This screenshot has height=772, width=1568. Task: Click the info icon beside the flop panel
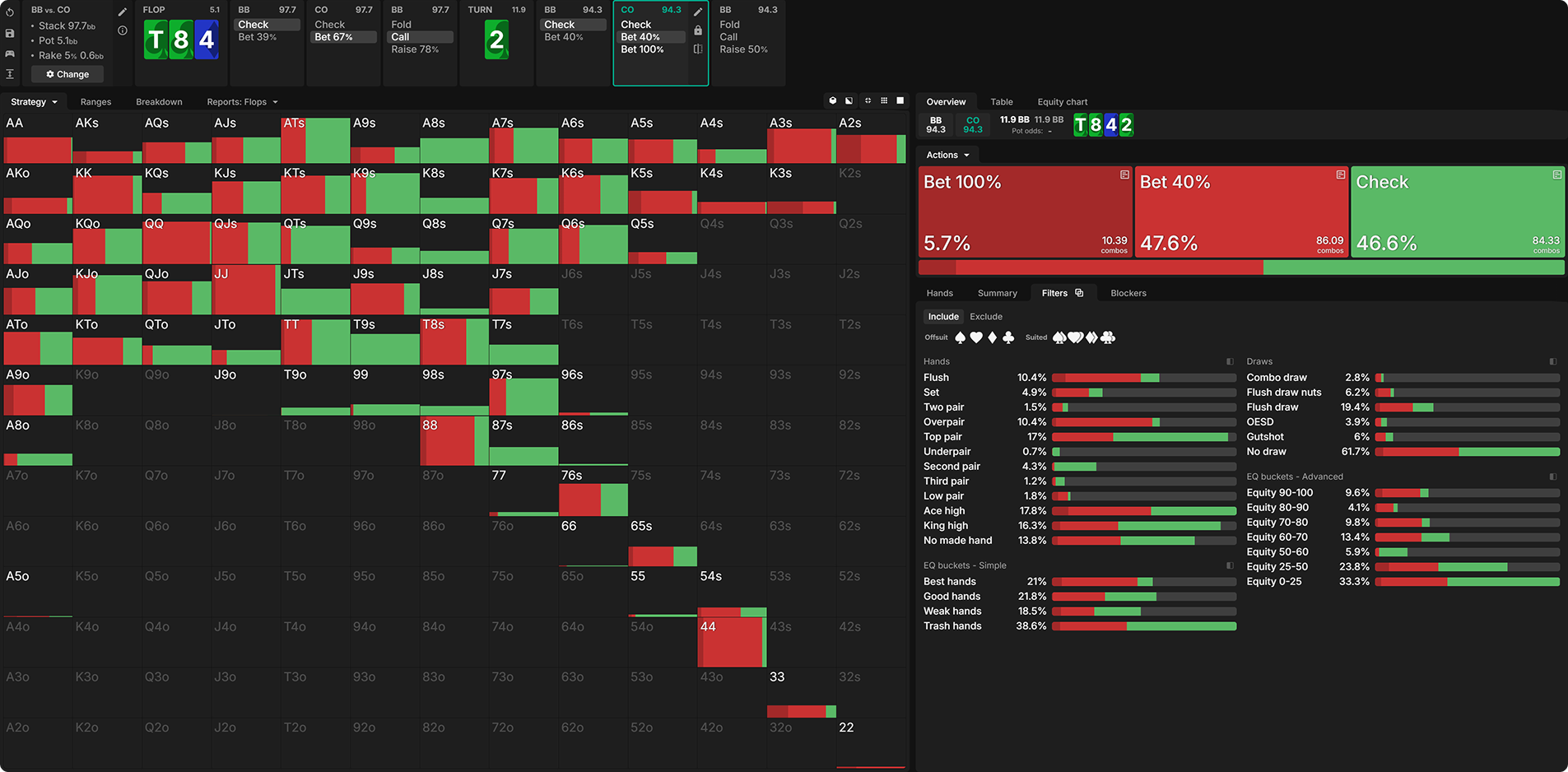[x=123, y=30]
